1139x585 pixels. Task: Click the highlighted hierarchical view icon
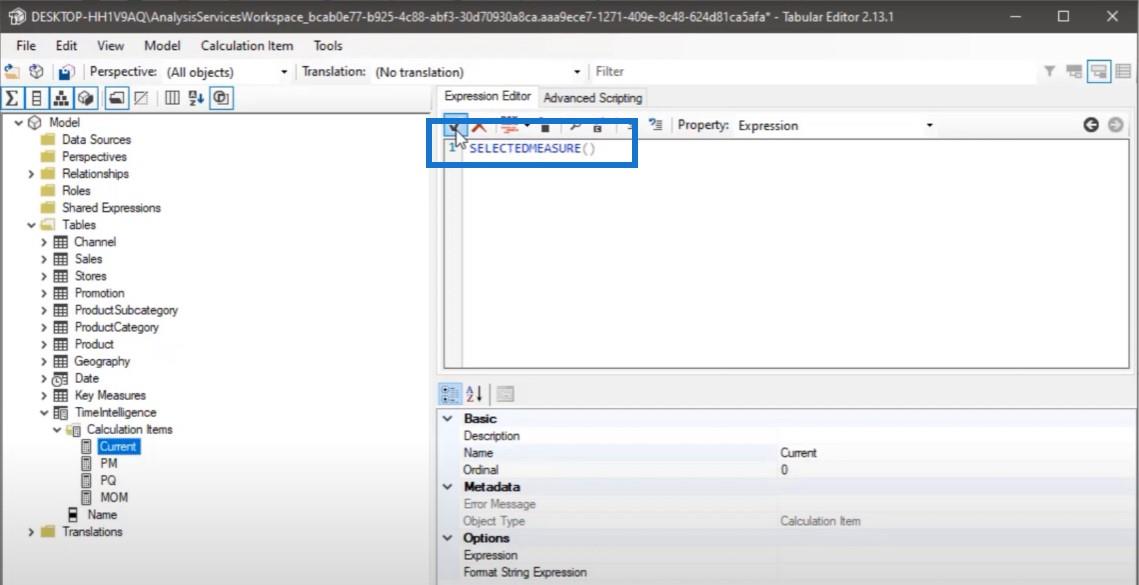tap(1099, 71)
